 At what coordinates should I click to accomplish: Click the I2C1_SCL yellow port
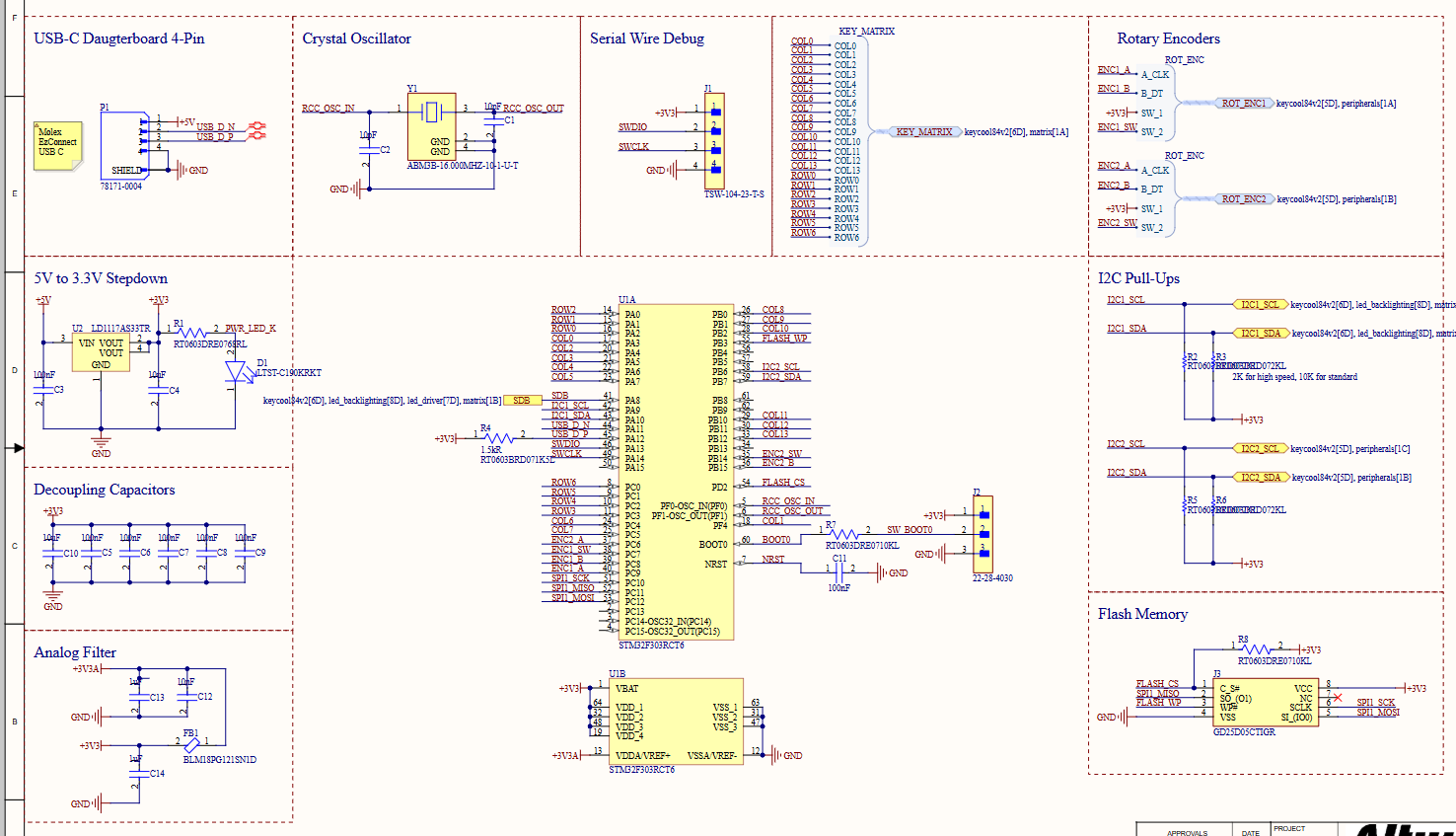tap(1260, 304)
